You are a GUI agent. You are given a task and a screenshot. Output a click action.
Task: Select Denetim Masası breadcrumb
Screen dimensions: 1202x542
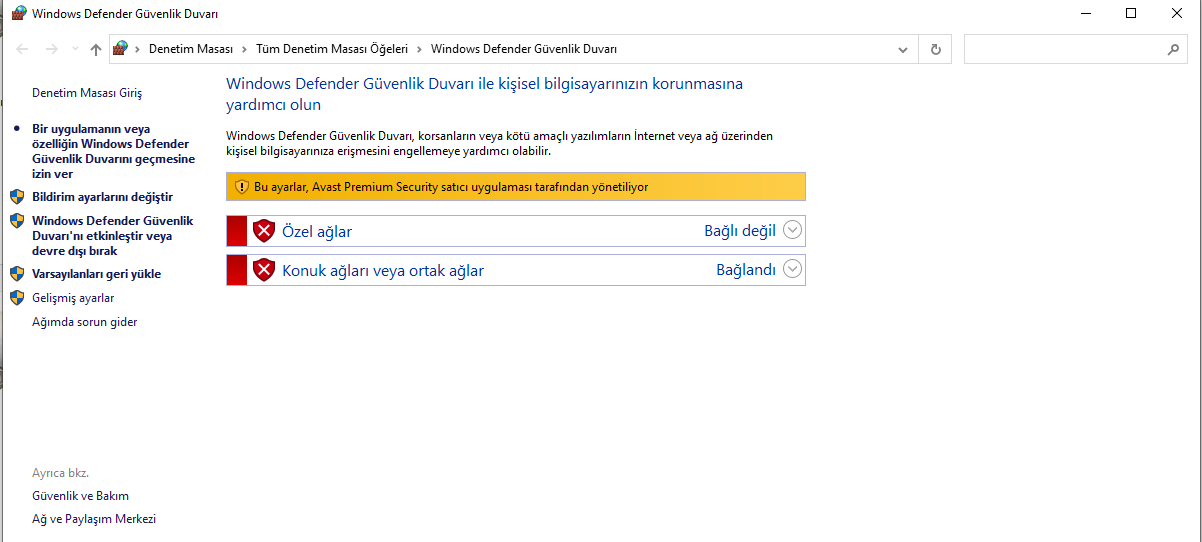[191, 49]
